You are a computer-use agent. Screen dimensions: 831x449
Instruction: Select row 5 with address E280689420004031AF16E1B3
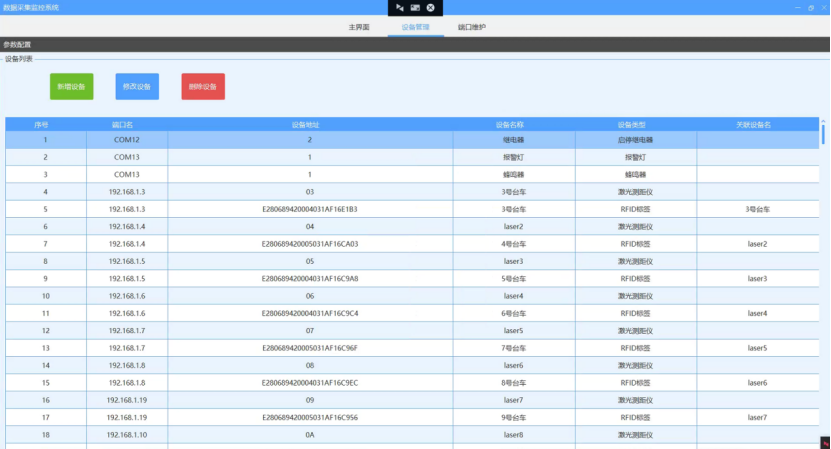tap(412, 209)
